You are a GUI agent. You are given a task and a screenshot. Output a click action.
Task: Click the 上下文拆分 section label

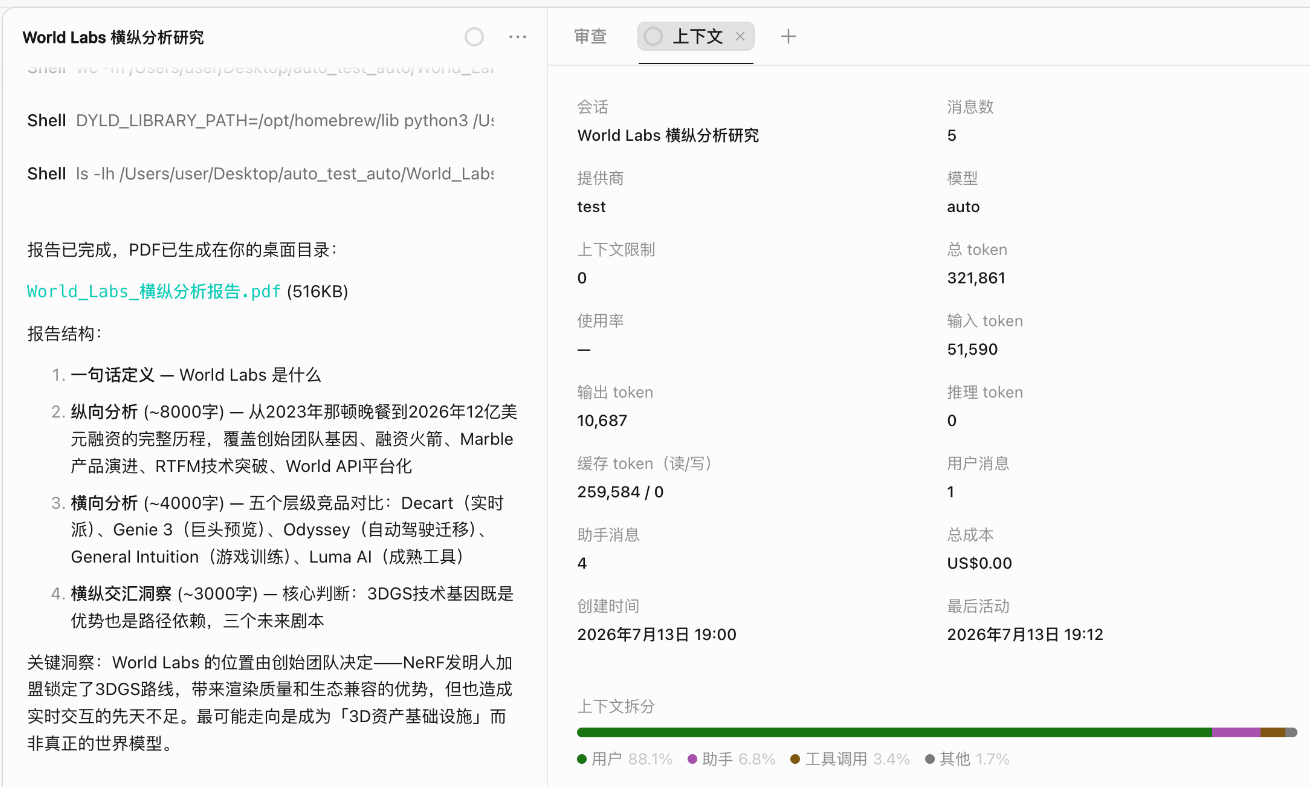[x=616, y=706]
